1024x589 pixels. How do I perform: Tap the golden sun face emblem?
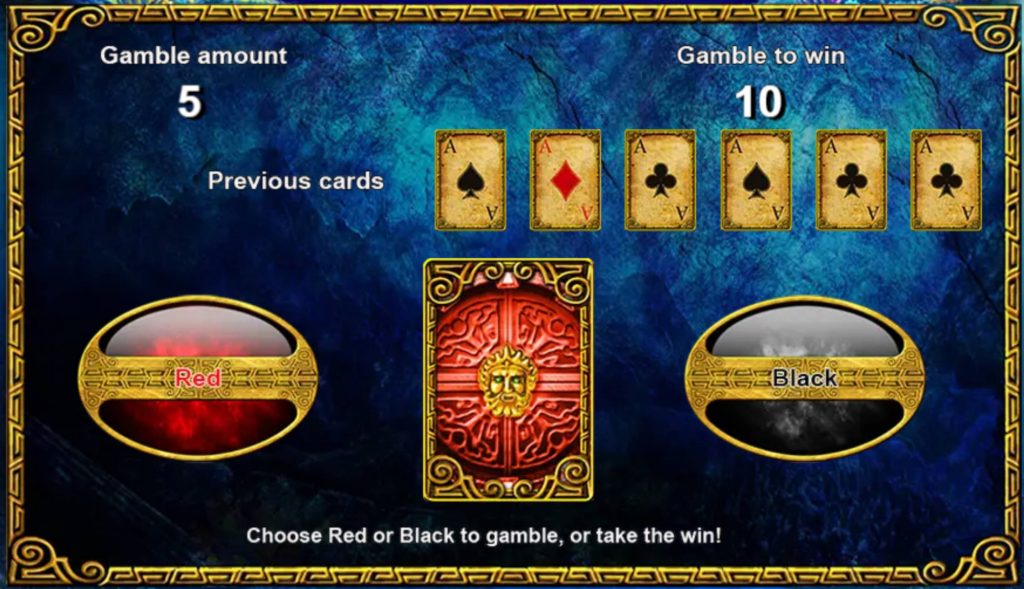(508, 383)
